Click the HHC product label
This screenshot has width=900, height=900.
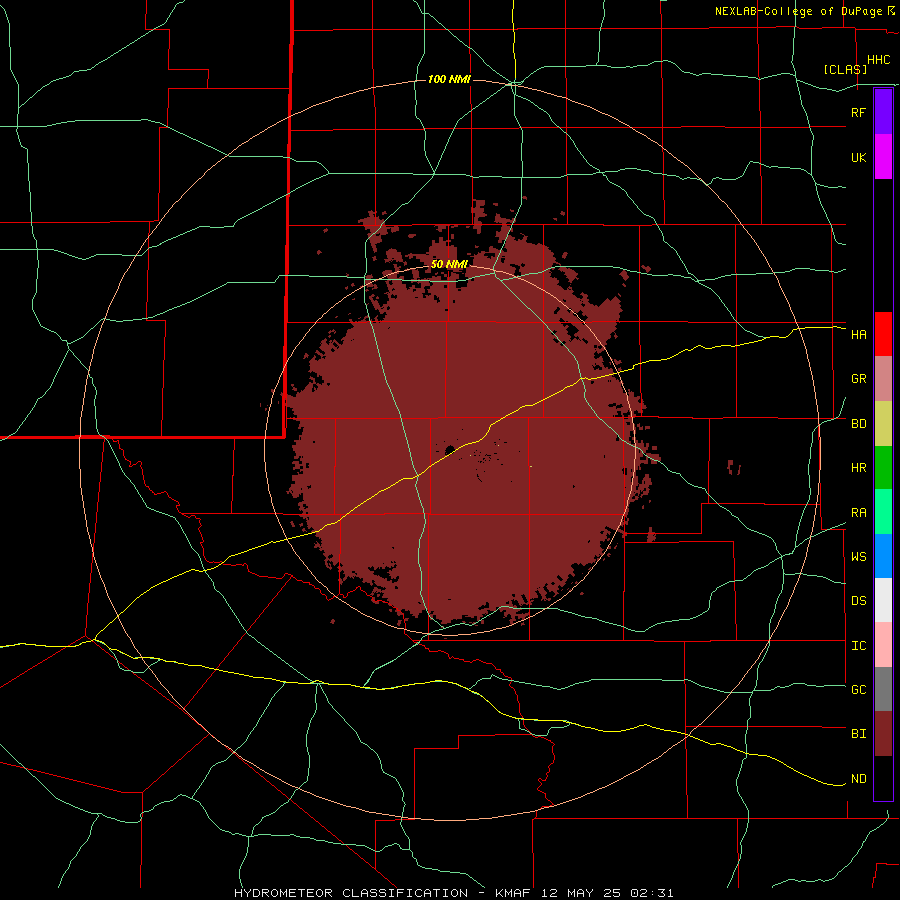878,60
